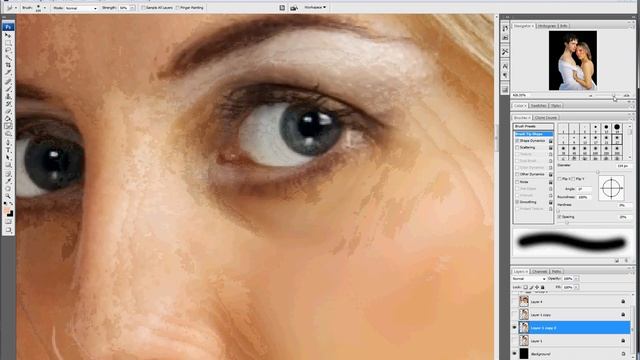The height and width of the screenshot is (360, 640).
Task: Click the screen mode icon in toolbox
Action: [x=8, y=230]
